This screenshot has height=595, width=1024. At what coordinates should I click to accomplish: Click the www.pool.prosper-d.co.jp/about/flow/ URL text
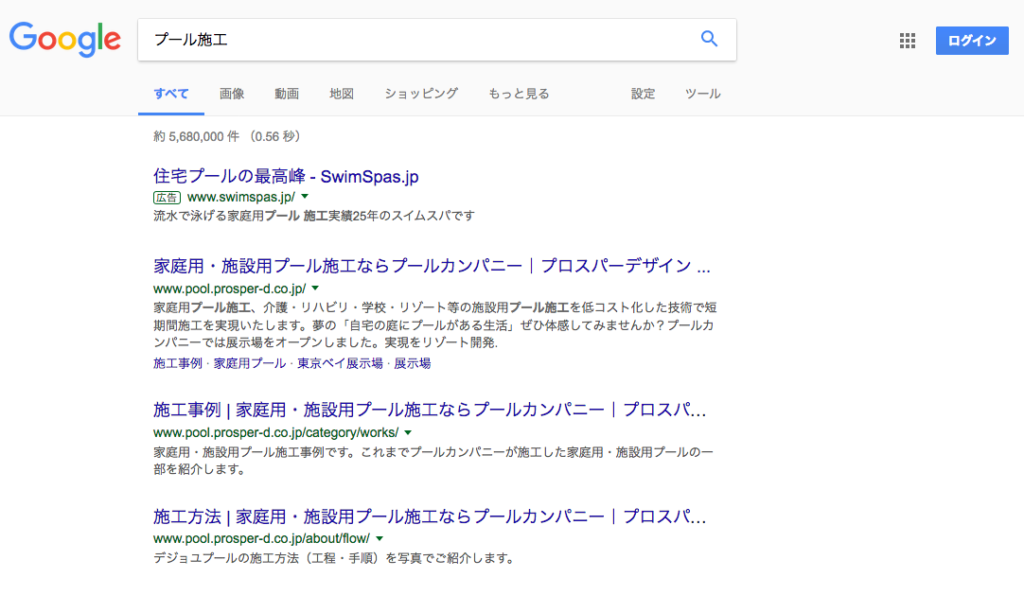pos(261,539)
